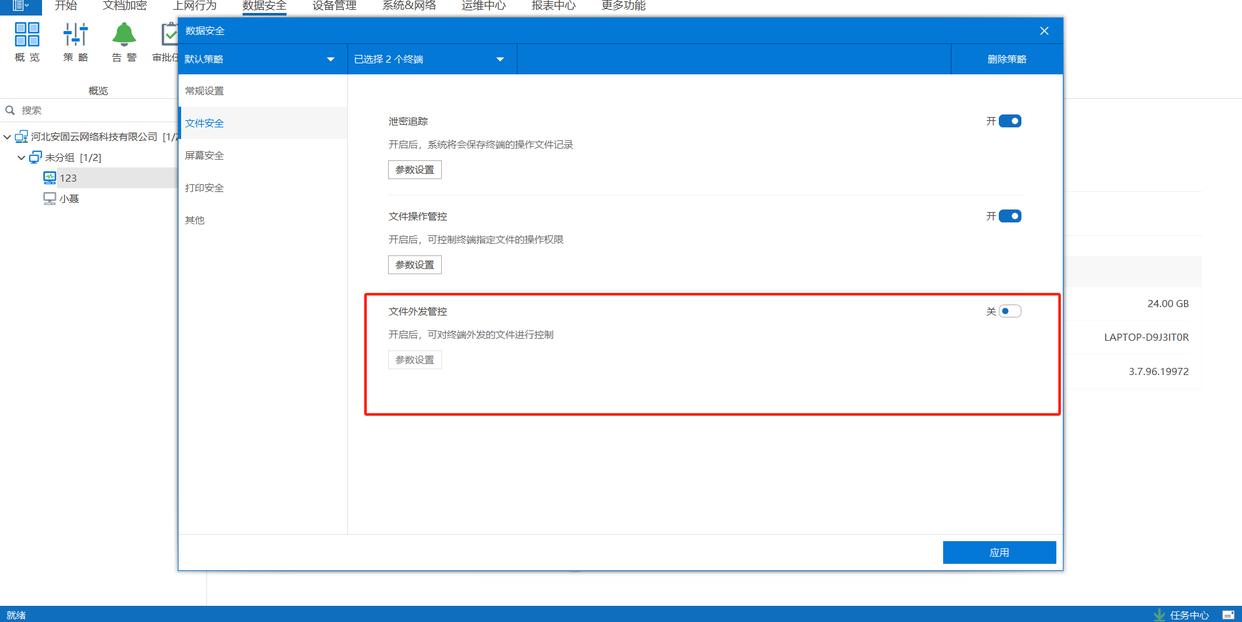Open the 文档加密 menu tab
1242x622 pixels.
pyautogui.click(x=125, y=6)
